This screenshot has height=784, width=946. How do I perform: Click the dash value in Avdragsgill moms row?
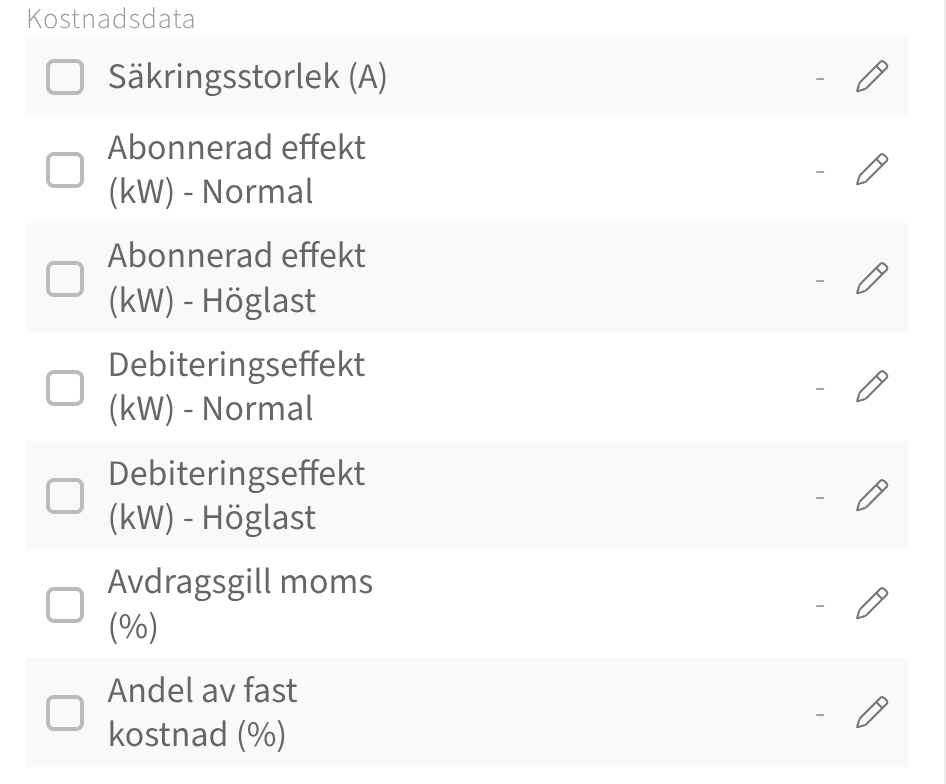coord(820,605)
